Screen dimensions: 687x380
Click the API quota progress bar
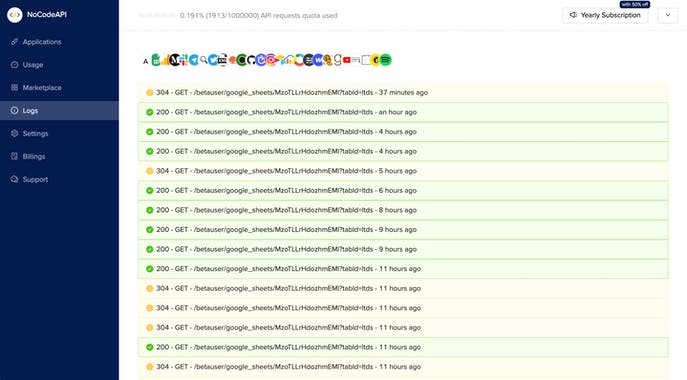tap(157, 15)
